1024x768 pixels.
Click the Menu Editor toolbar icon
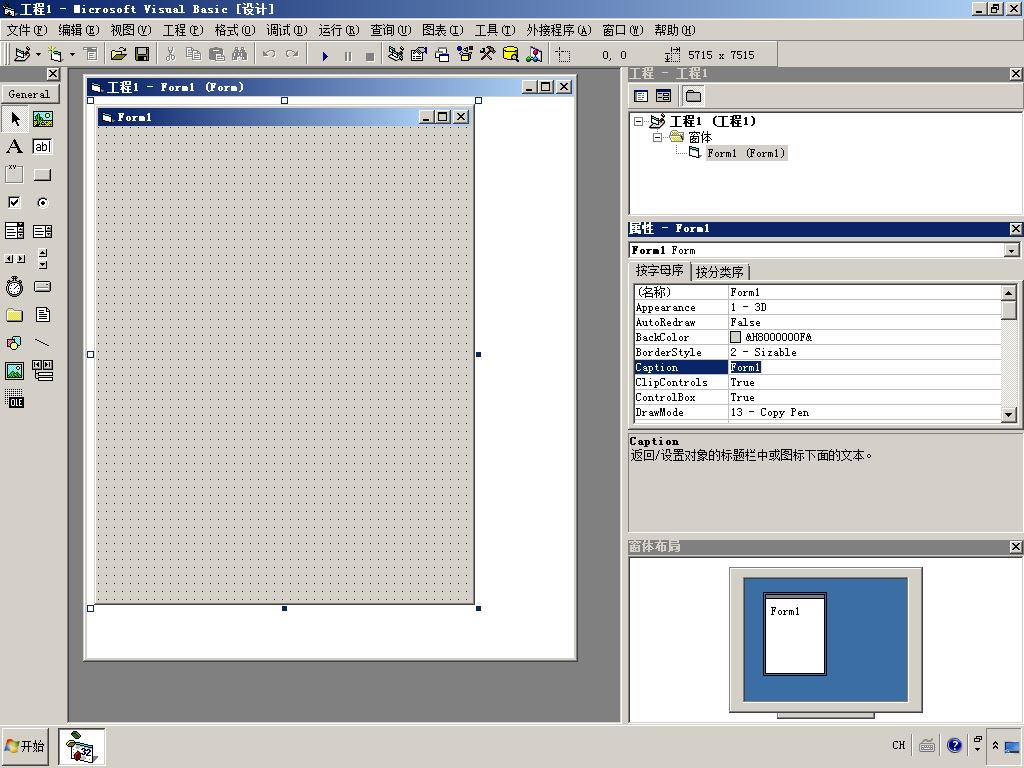(x=91, y=55)
